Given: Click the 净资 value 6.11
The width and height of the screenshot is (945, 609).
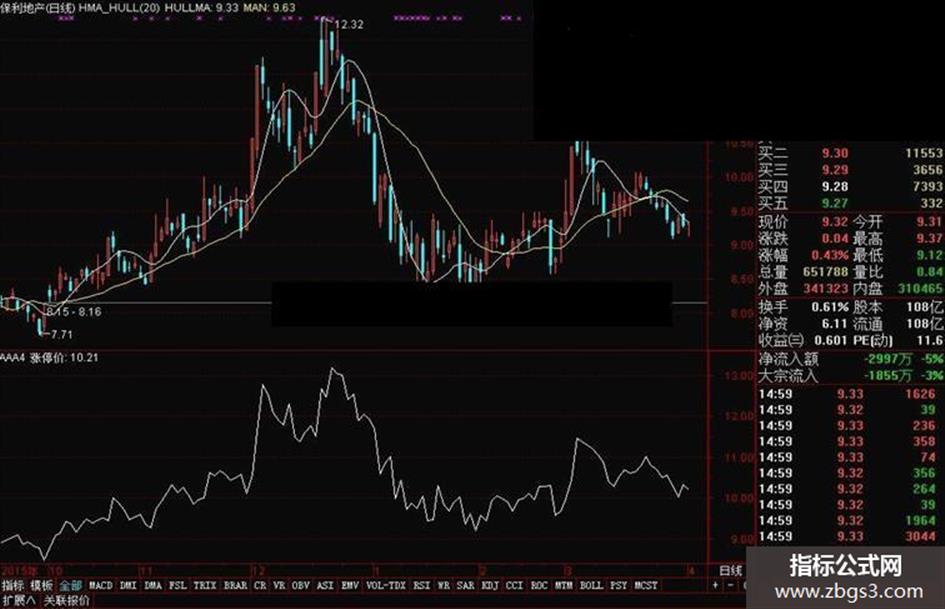Looking at the screenshot, I should (x=835, y=324).
